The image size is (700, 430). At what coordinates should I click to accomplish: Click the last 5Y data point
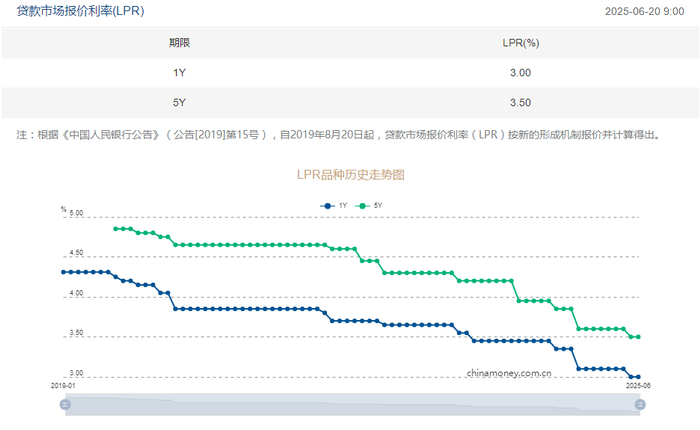click(x=638, y=337)
